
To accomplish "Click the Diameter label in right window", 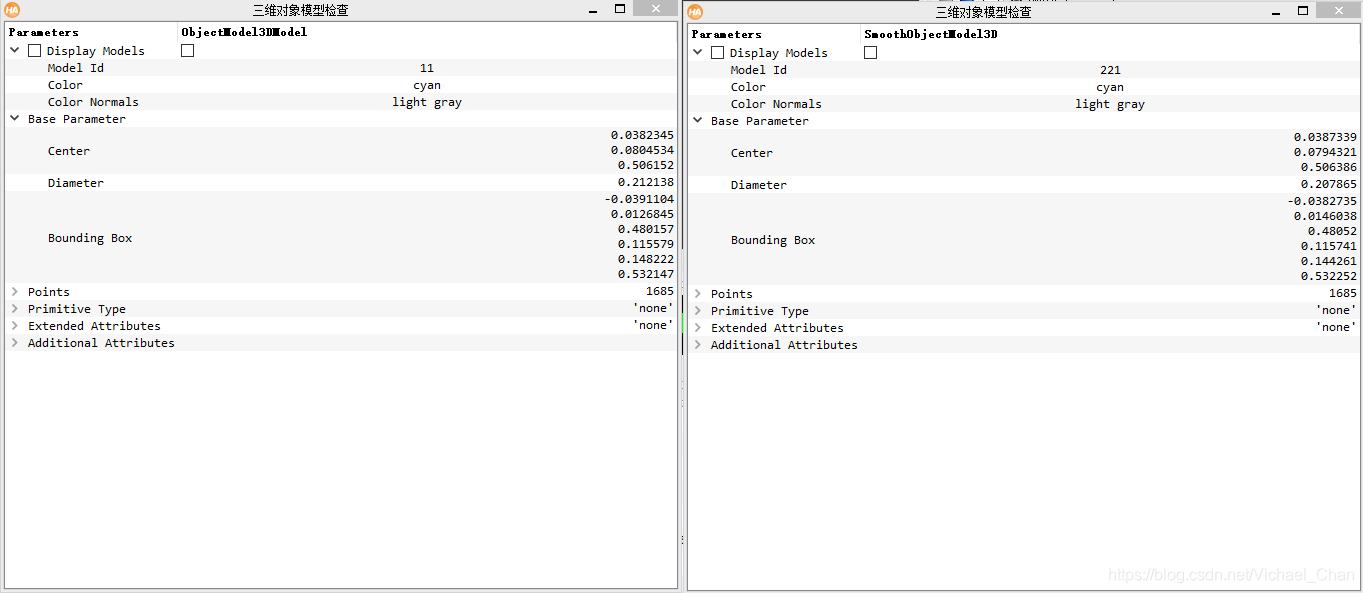I will click(758, 185).
